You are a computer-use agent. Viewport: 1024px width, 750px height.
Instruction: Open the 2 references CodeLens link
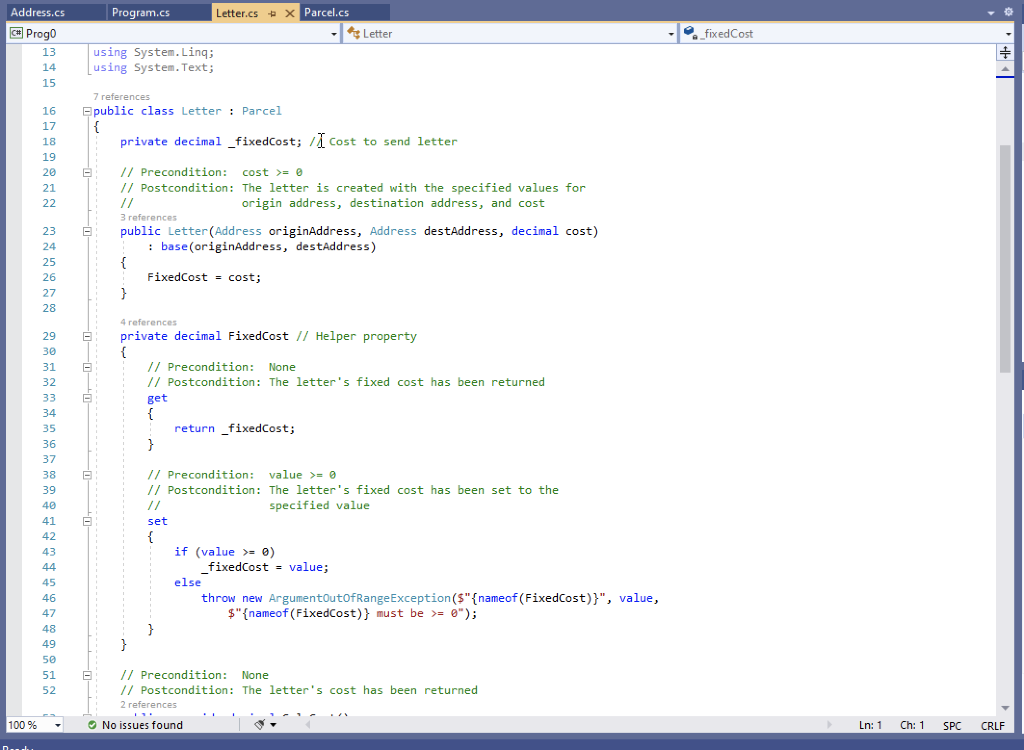point(148,704)
